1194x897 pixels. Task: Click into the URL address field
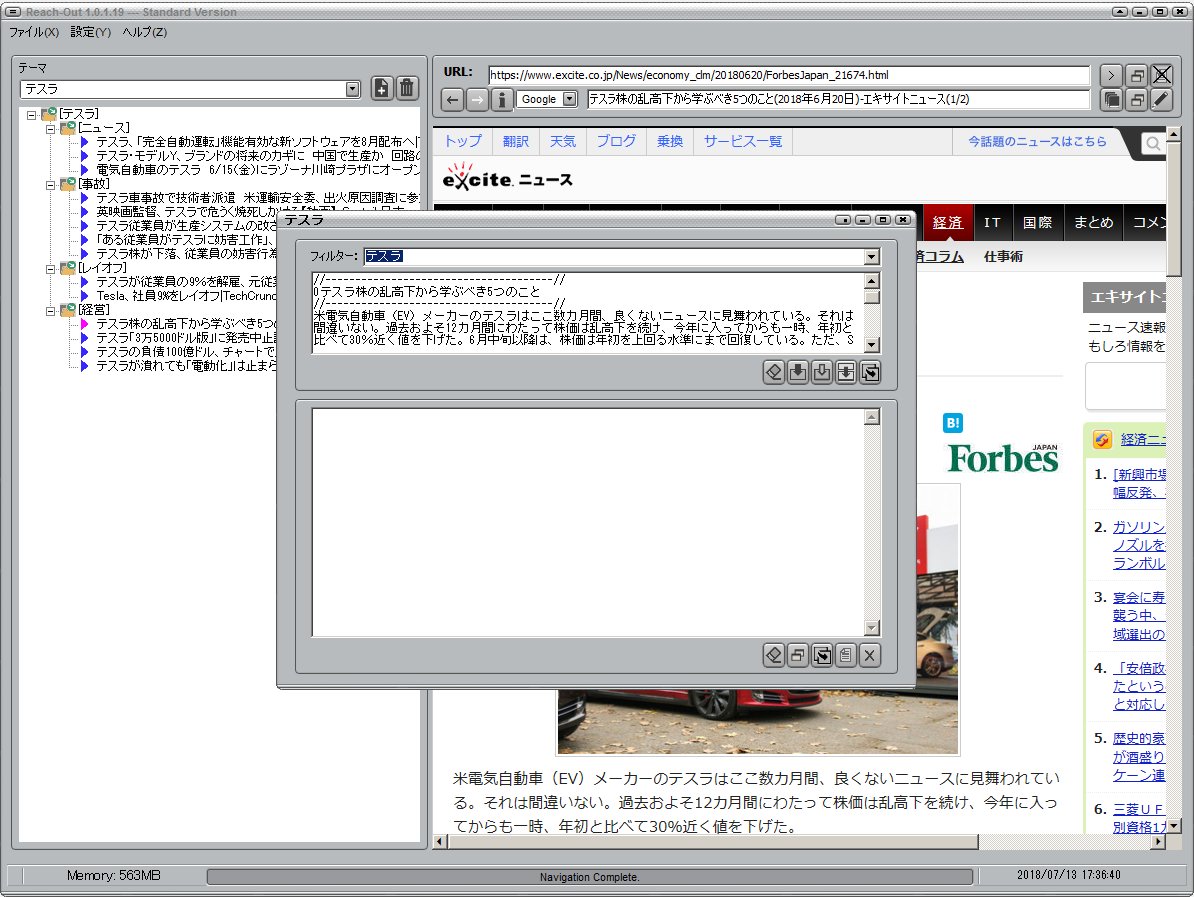[x=789, y=75]
